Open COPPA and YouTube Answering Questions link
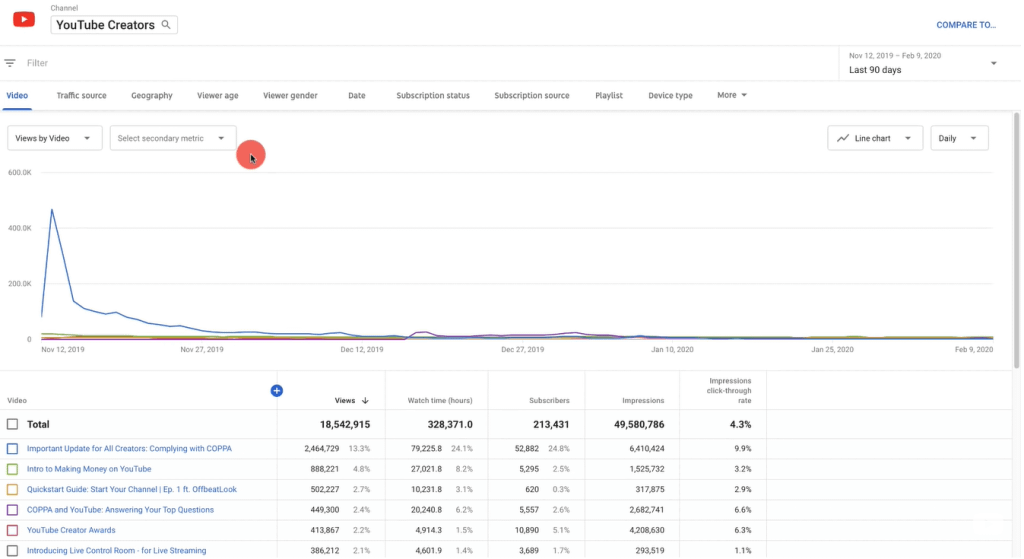Viewport: 1024px width, 559px height. click(x=120, y=511)
